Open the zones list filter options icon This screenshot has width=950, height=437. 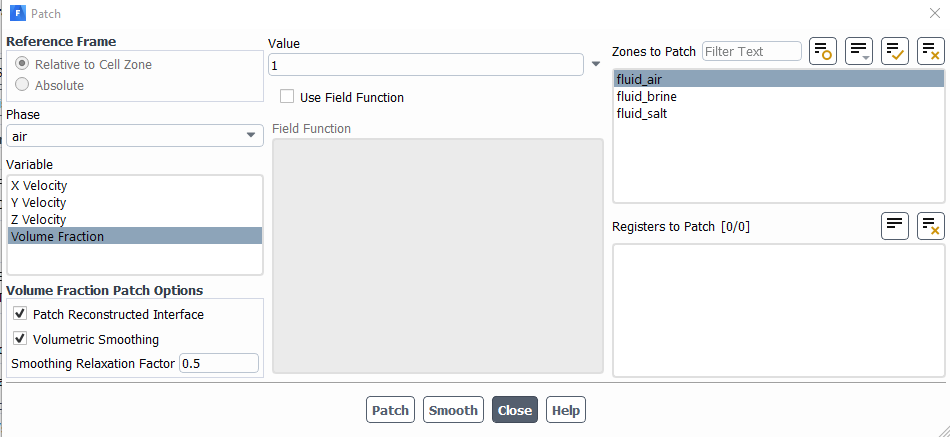click(x=859, y=51)
